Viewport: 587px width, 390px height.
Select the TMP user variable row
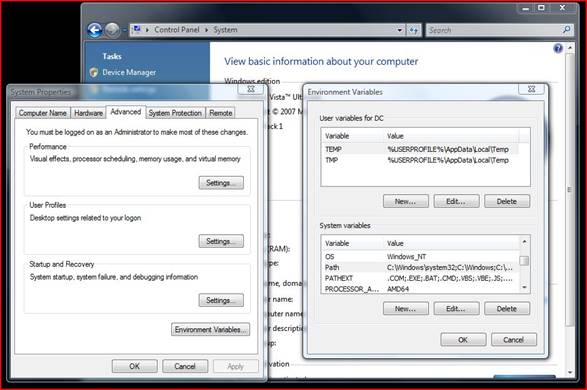tap(420, 160)
